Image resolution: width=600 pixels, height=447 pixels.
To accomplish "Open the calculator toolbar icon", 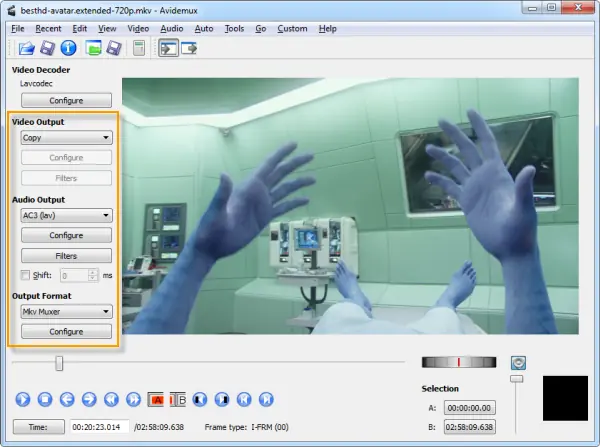I will 139,48.
